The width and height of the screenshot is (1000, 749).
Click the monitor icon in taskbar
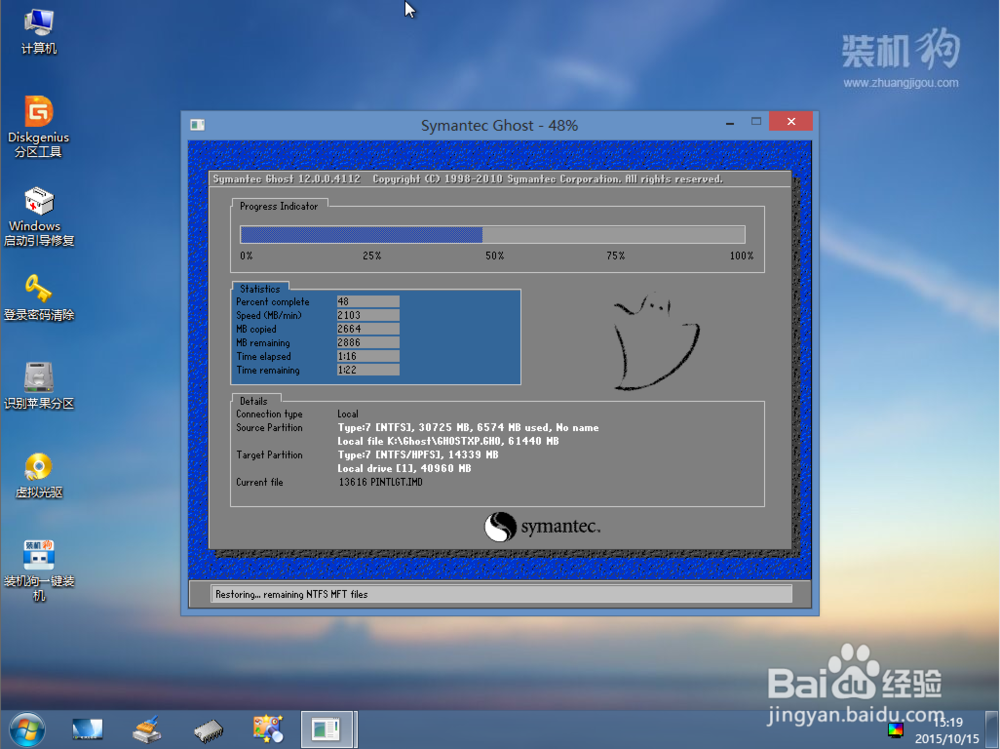point(87,729)
